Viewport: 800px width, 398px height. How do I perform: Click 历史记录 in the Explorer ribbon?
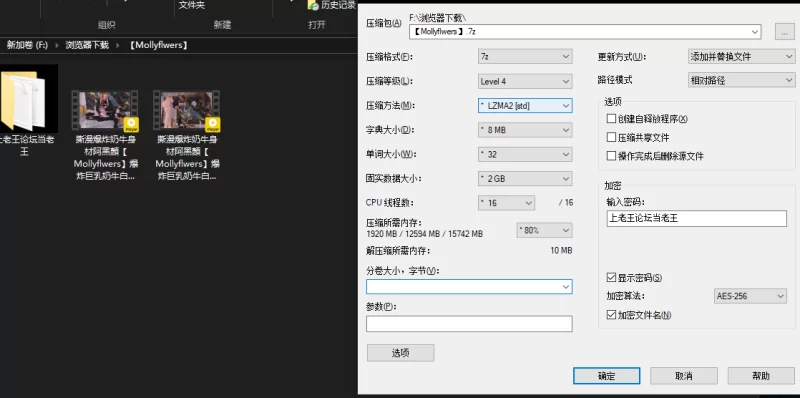333,5
